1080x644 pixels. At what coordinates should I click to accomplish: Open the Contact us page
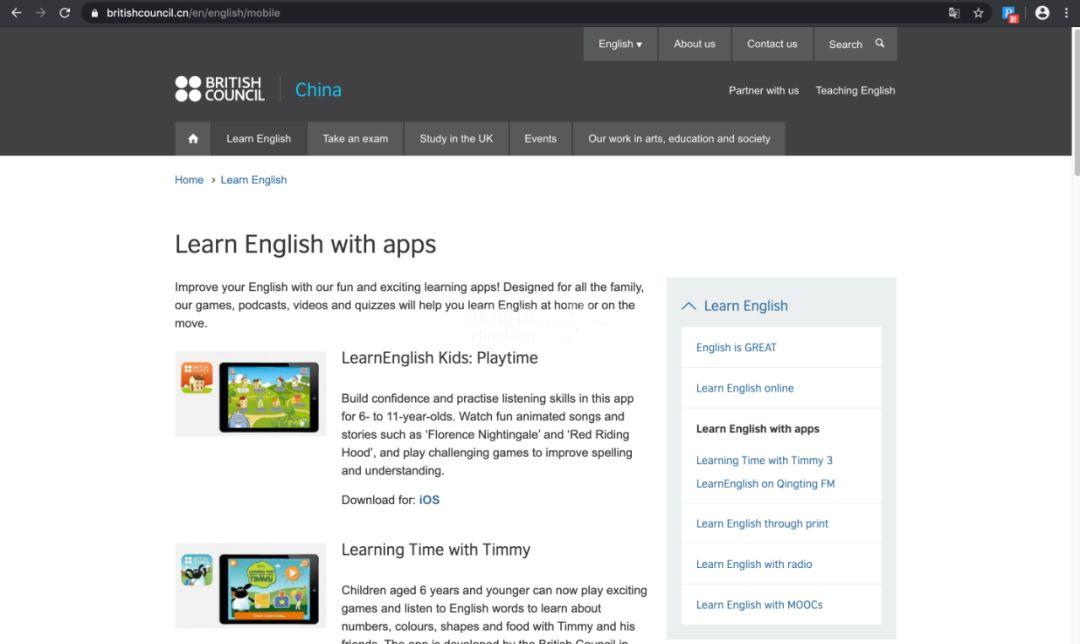[x=772, y=44]
